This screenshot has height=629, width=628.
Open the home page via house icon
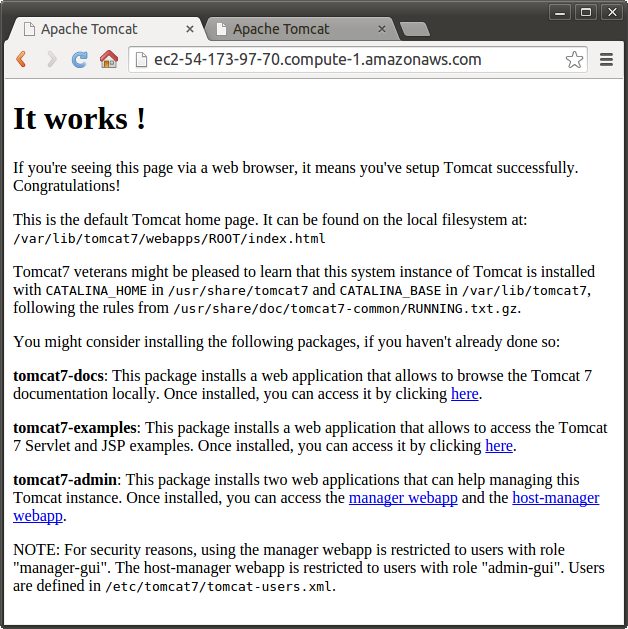point(109,59)
